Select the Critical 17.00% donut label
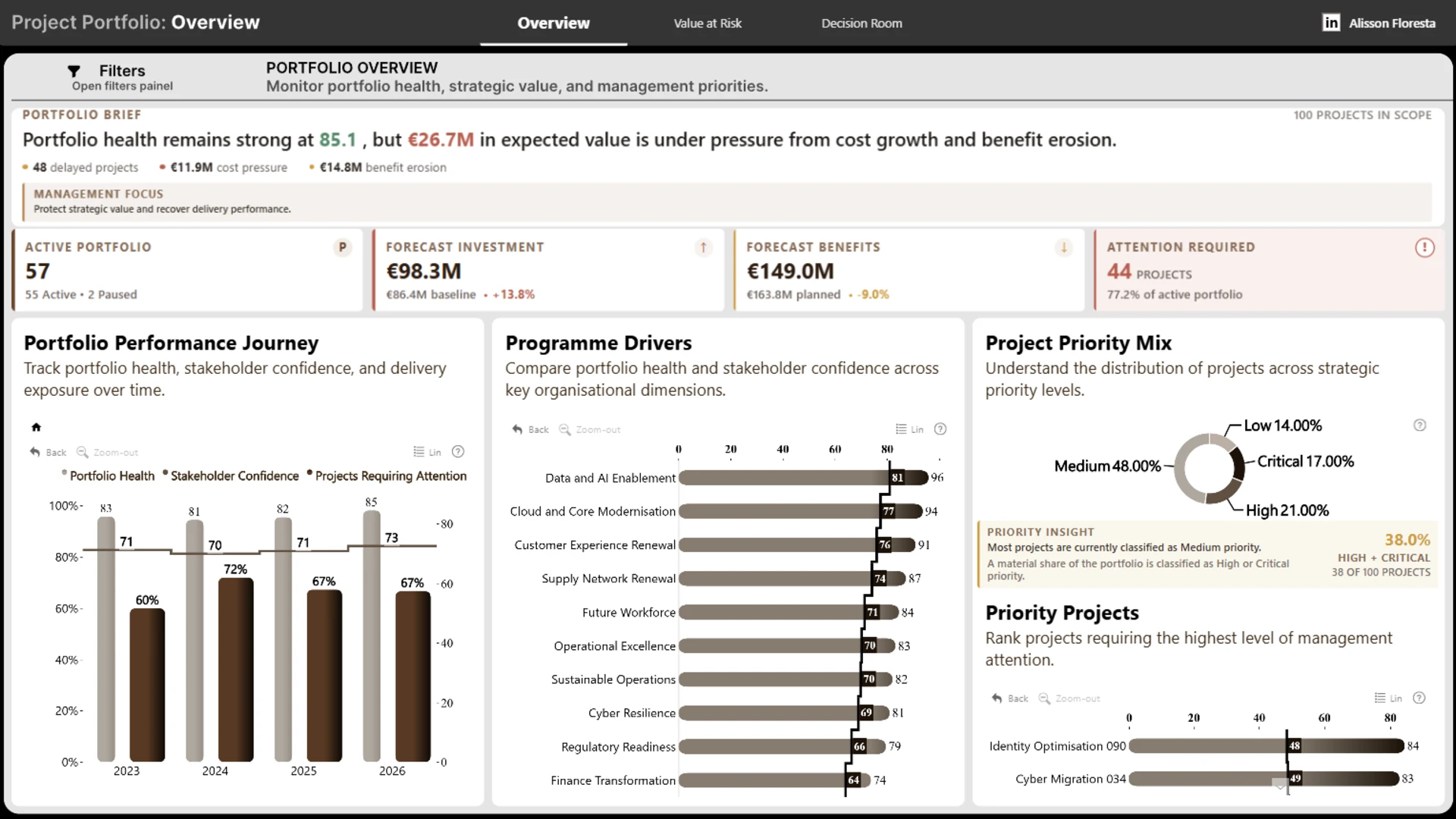 pyautogui.click(x=1305, y=461)
